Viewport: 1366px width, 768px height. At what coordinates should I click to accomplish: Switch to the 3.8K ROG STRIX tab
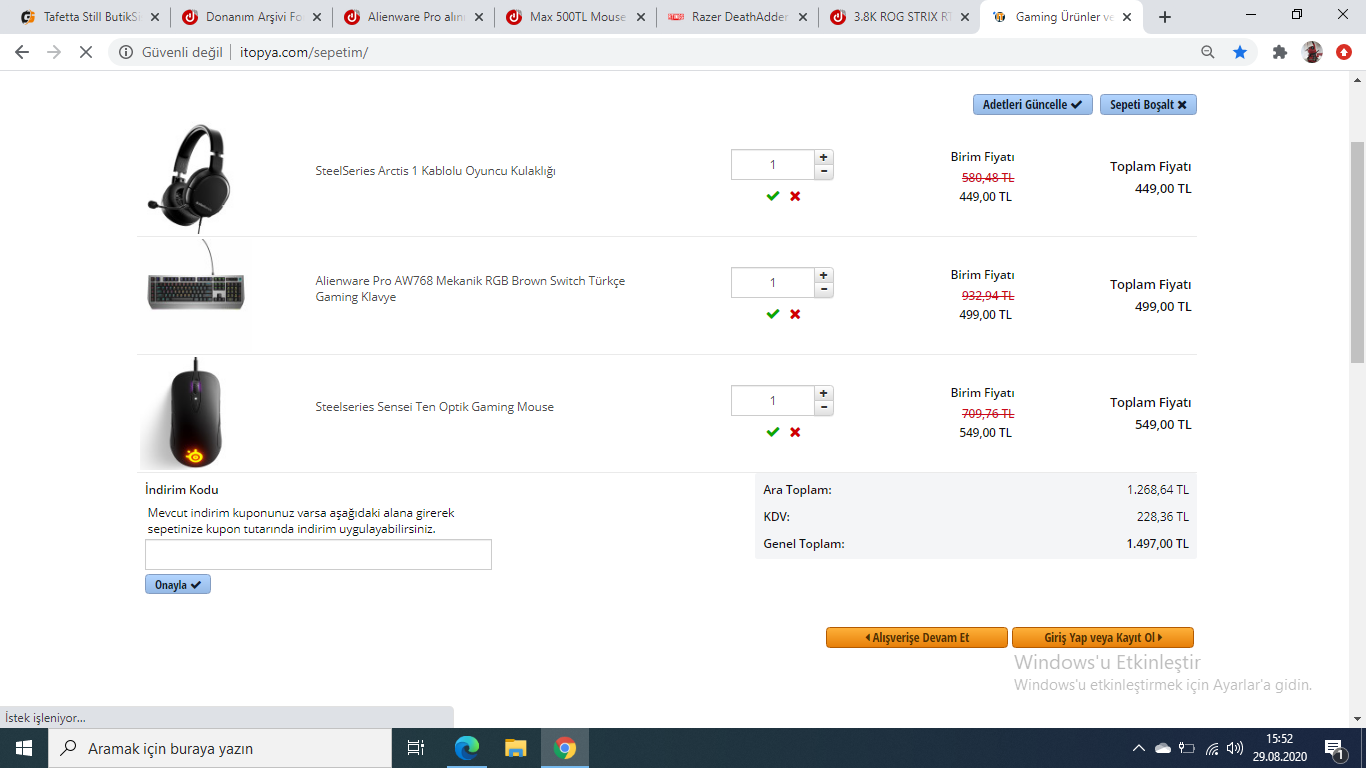899,17
